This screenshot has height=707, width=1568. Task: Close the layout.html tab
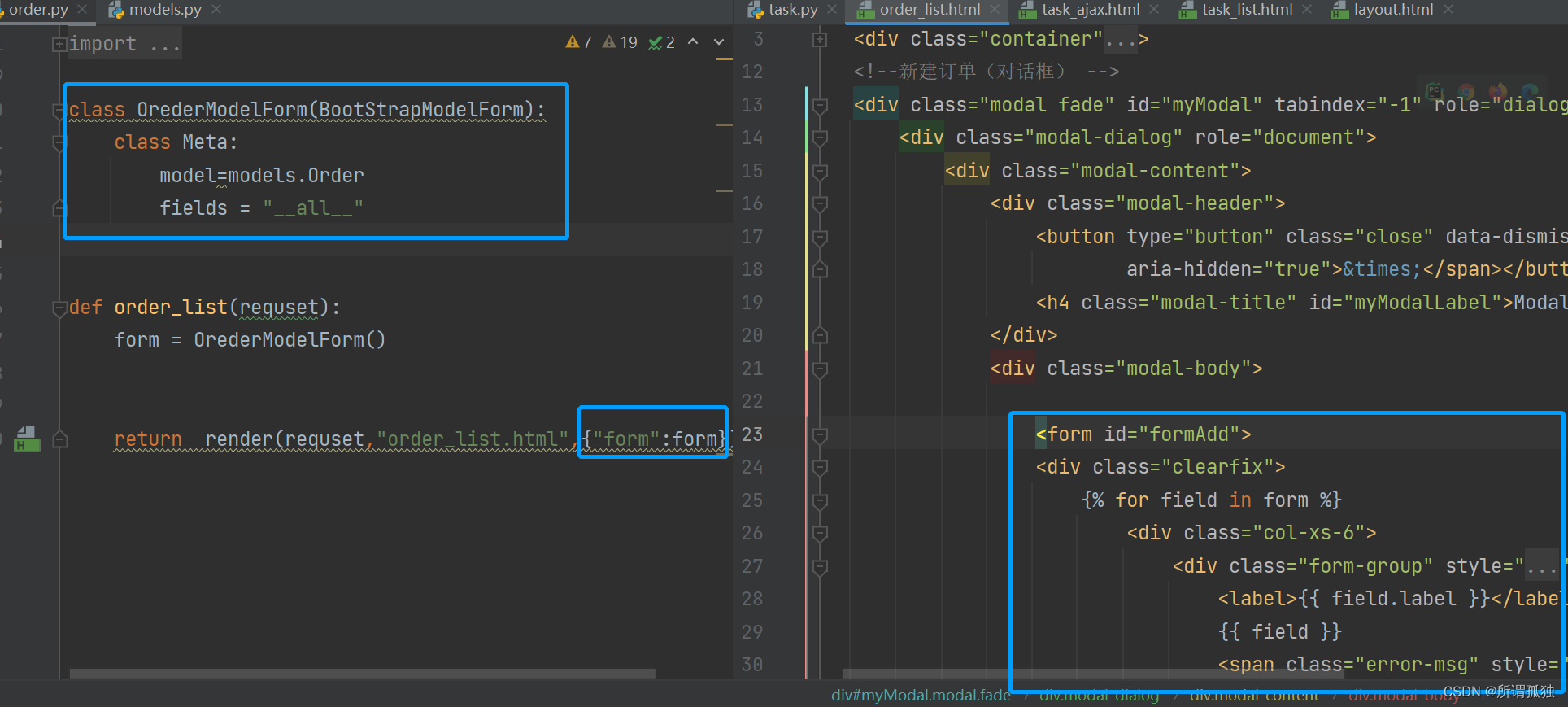[1448, 9]
